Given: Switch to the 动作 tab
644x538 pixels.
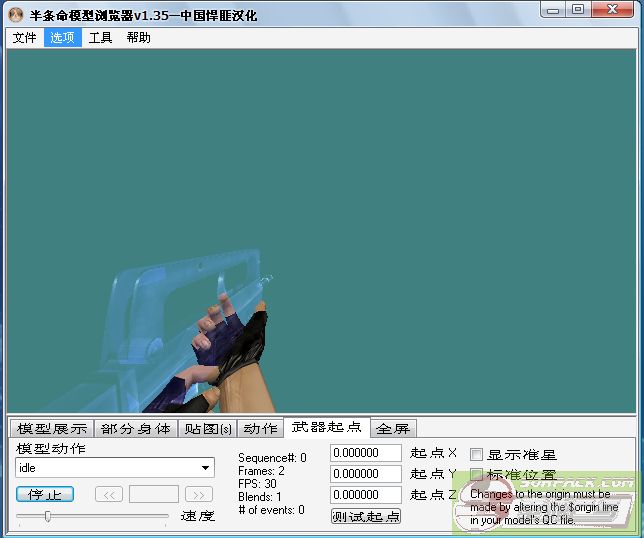Looking at the screenshot, I should pyautogui.click(x=260, y=428).
